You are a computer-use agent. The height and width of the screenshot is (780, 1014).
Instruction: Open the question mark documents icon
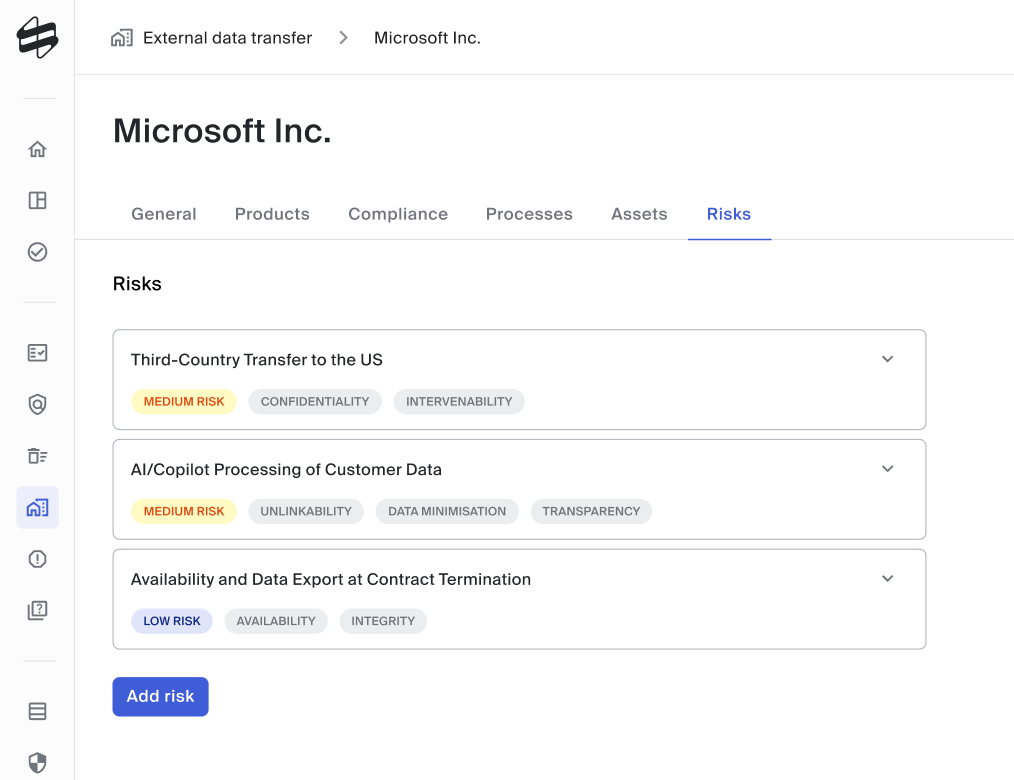coord(38,610)
